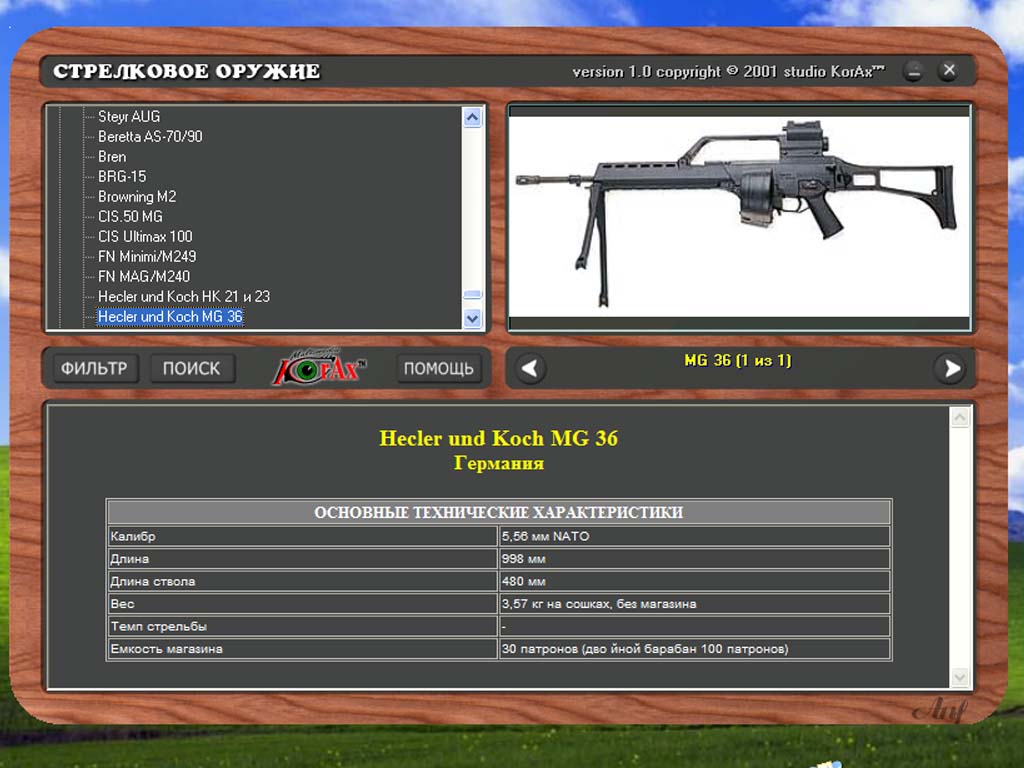Minimize the Стрелковое оружие window
The width and height of the screenshot is (1024, 768).
(x=914, y=71)
